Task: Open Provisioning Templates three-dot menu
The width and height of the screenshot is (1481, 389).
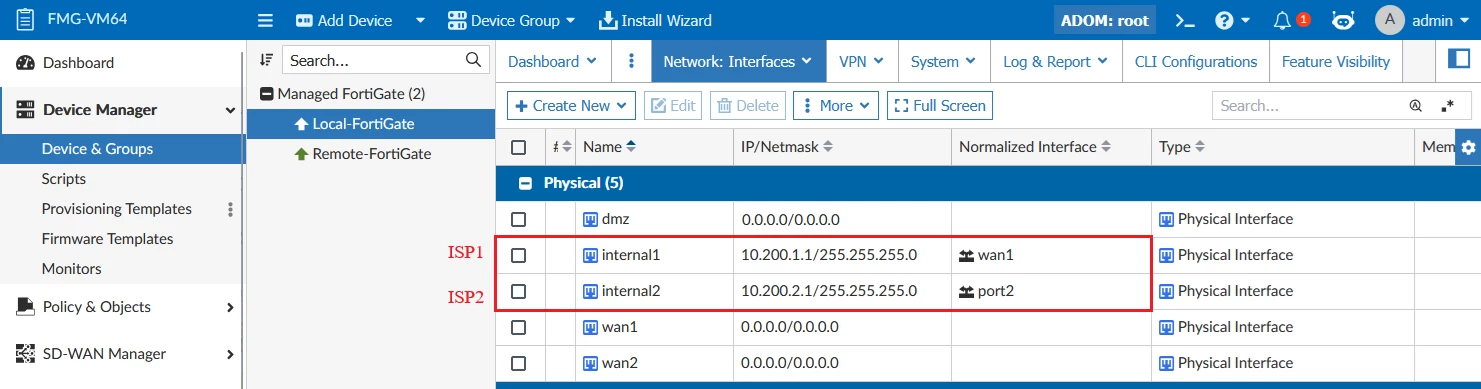Action: point(231,209)
